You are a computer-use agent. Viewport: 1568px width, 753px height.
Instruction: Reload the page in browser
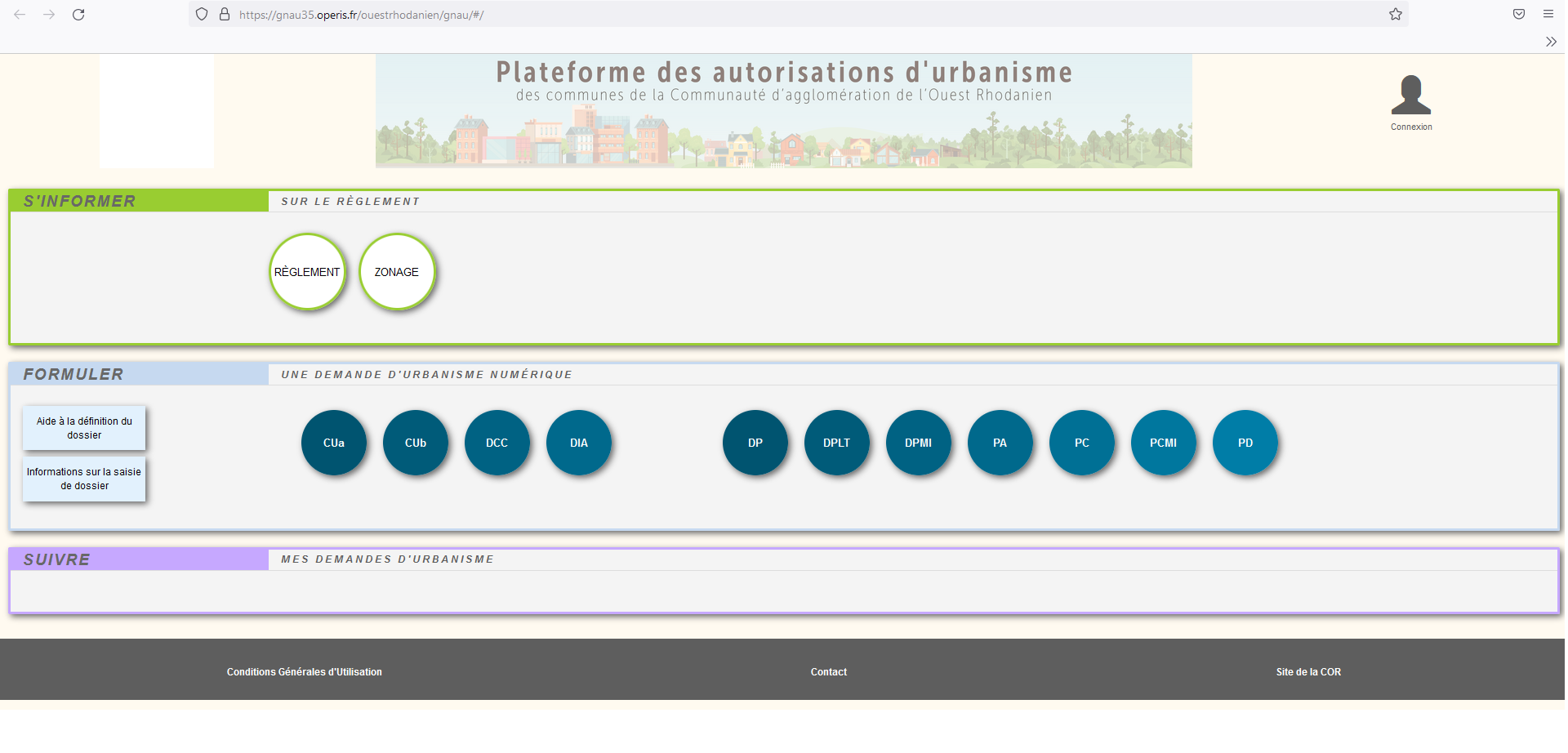click(x=78, y=14)
